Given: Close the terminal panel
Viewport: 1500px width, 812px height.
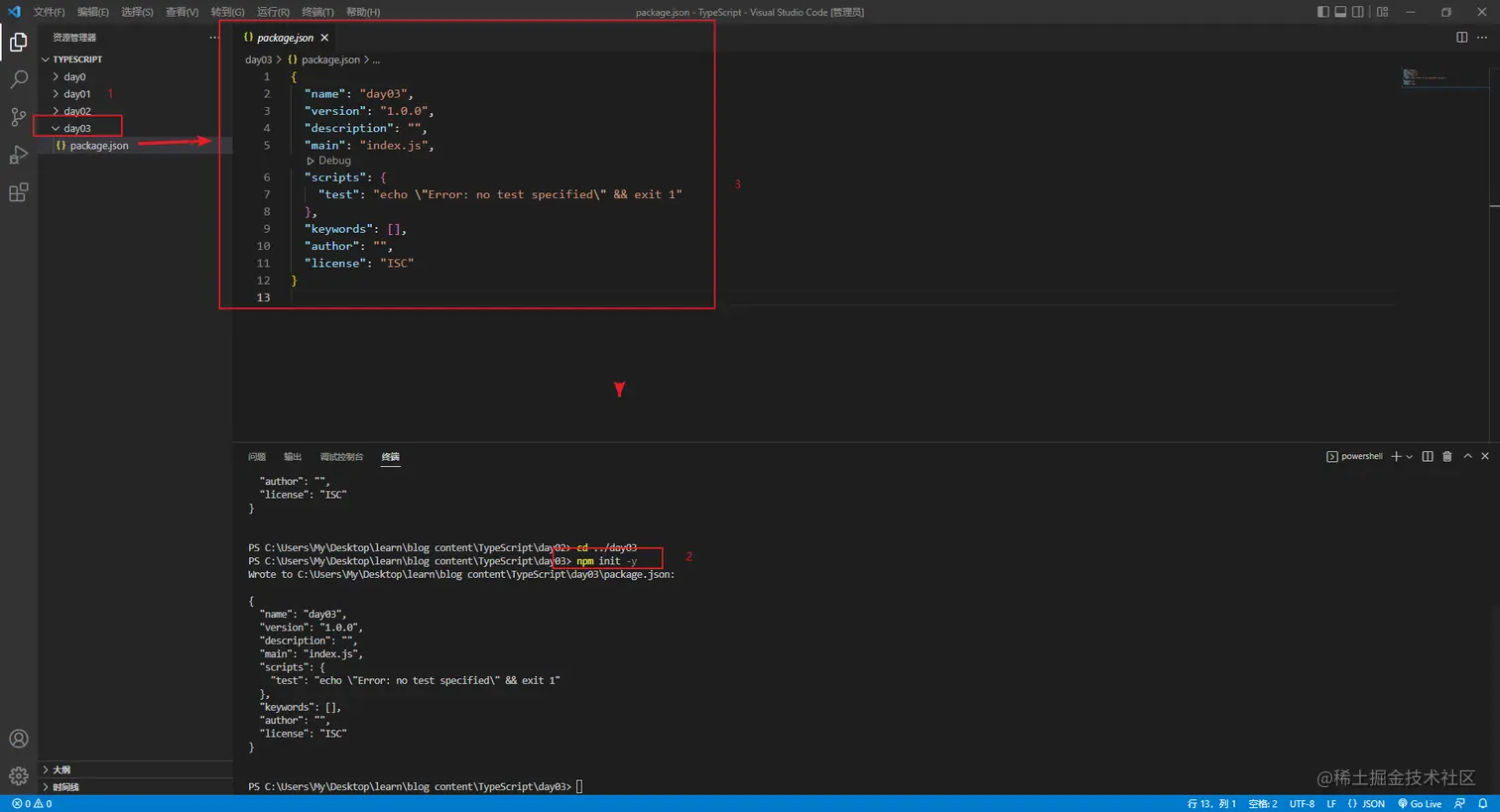Looking at the screenshot, I should pyautogui.click(x=1485, y=456).
